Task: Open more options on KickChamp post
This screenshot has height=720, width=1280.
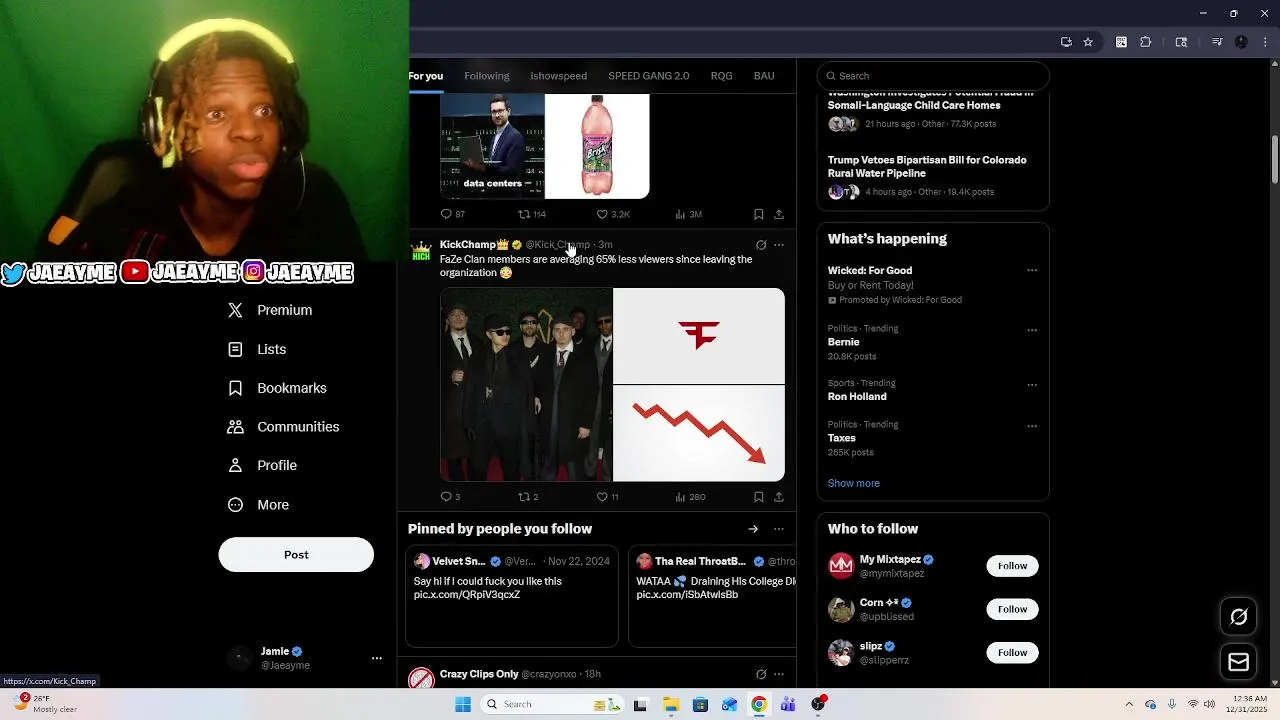Action: click(x=779, y=245)
